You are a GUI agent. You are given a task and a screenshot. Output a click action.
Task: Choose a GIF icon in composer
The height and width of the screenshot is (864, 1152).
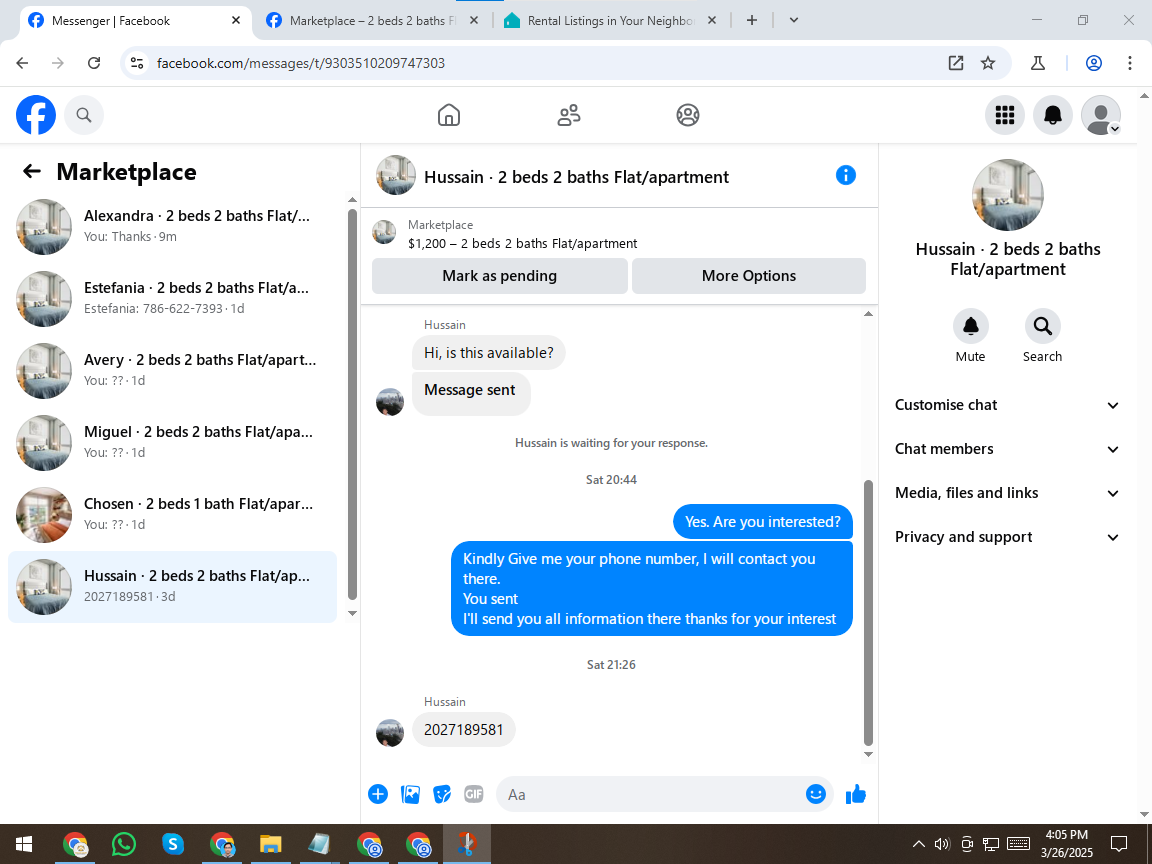474,794
